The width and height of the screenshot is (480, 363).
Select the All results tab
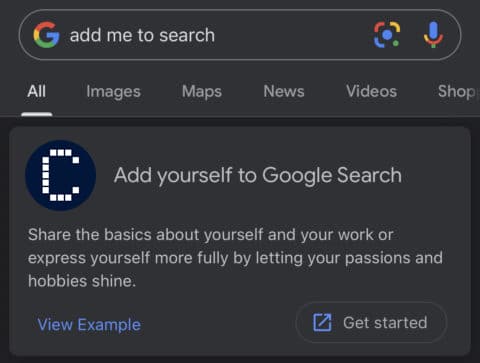(x=37, y=91)
